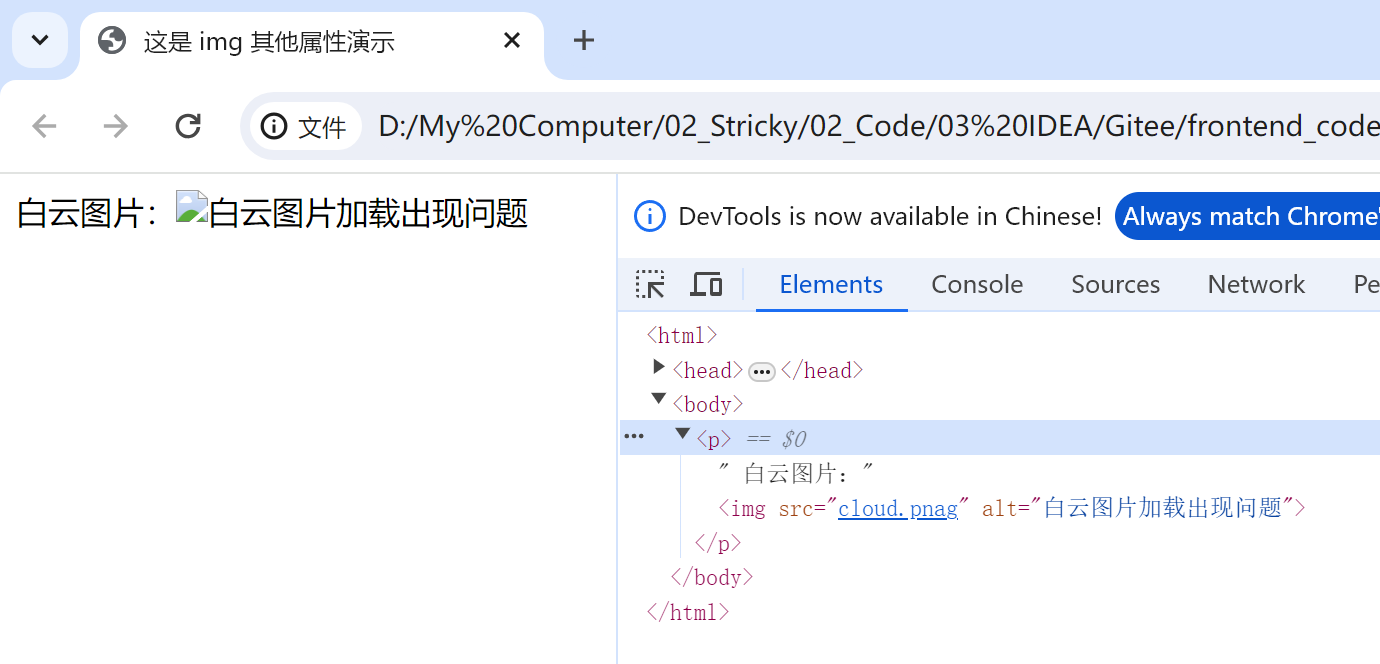Click the DevTools info circle icon
The width and height of the screenshot is (1380, 664).
(649, 216)
